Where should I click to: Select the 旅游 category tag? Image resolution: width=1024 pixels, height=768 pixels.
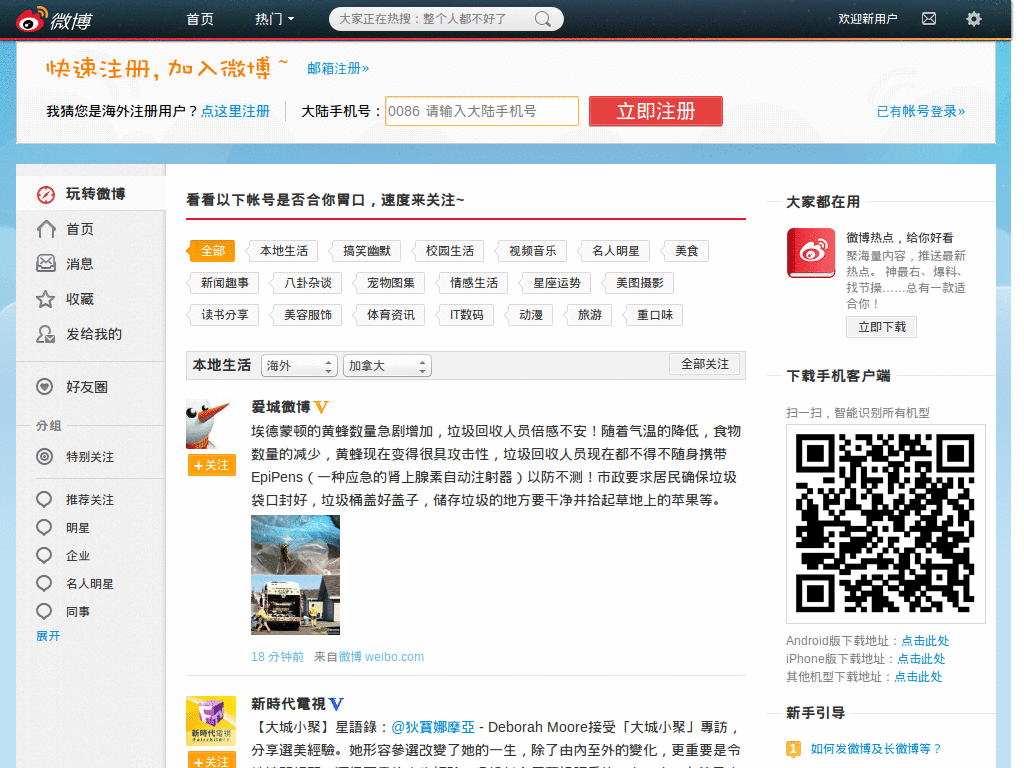pyautogui.click(x=588, y=315)
